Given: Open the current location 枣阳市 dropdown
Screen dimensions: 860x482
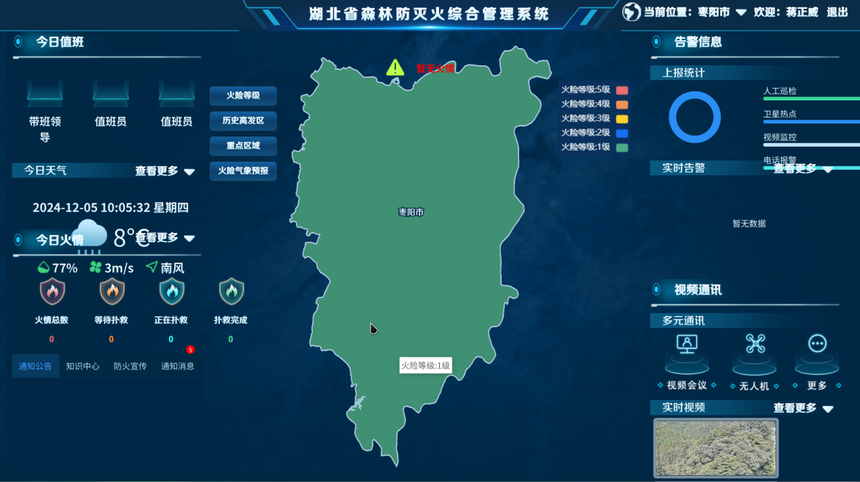Looking at the screenshot, I should coord(722,13).
